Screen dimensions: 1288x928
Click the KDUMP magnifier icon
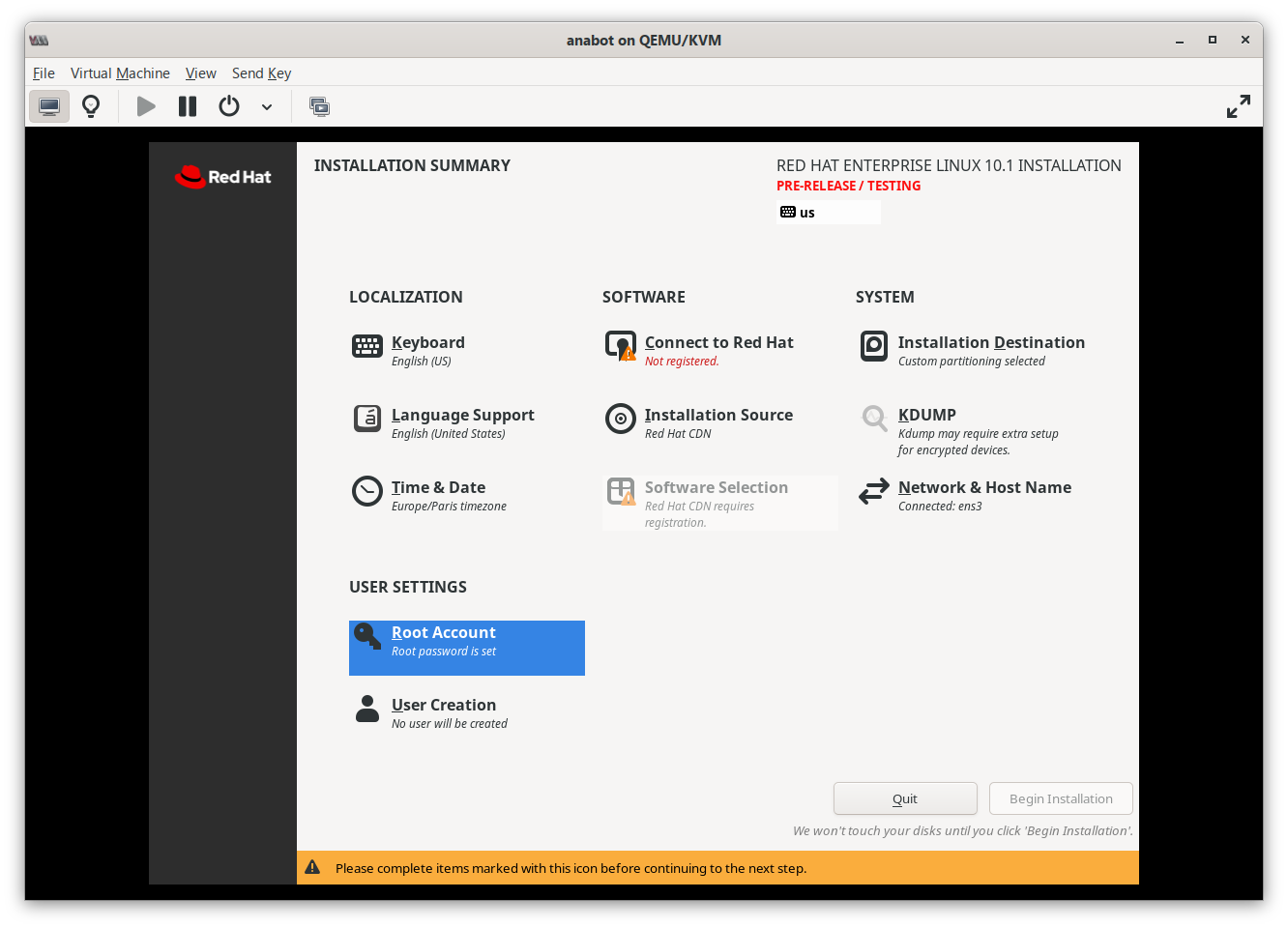coord(874,419)
